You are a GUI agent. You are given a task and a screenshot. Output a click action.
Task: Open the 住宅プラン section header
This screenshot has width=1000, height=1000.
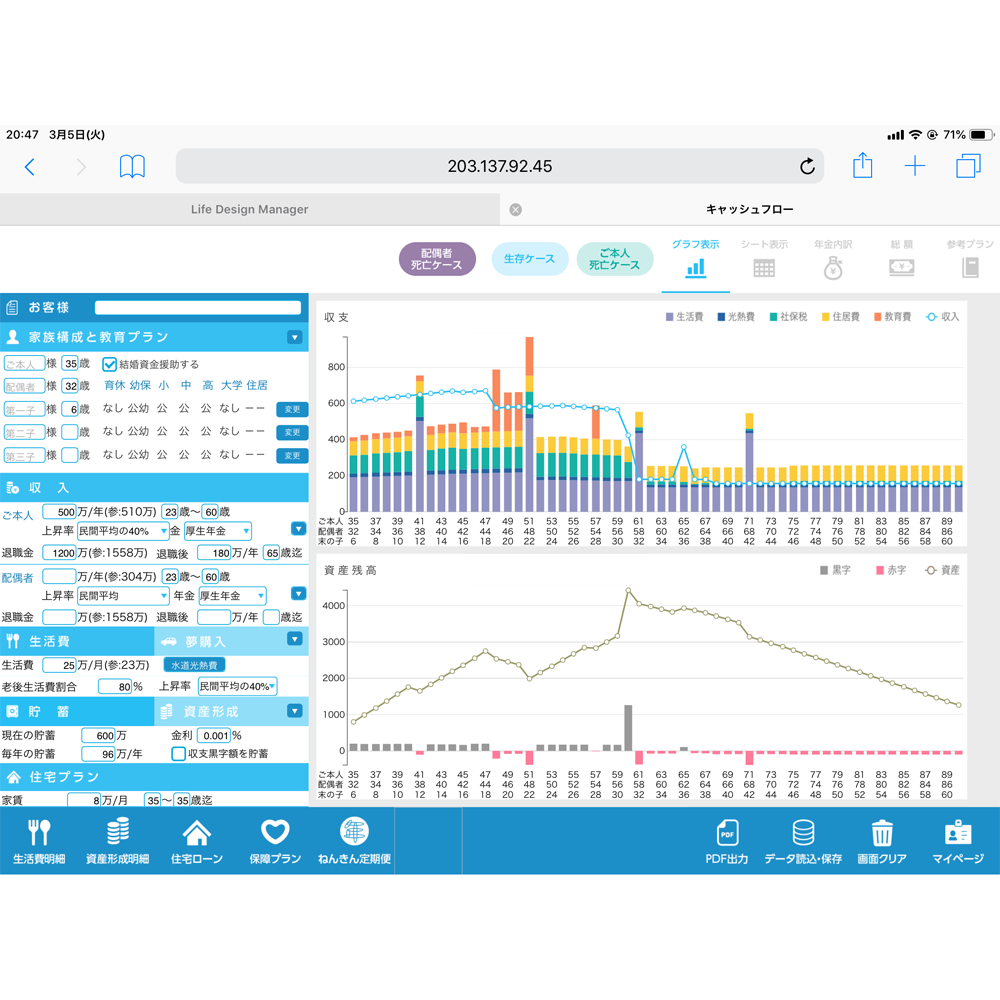154,777
